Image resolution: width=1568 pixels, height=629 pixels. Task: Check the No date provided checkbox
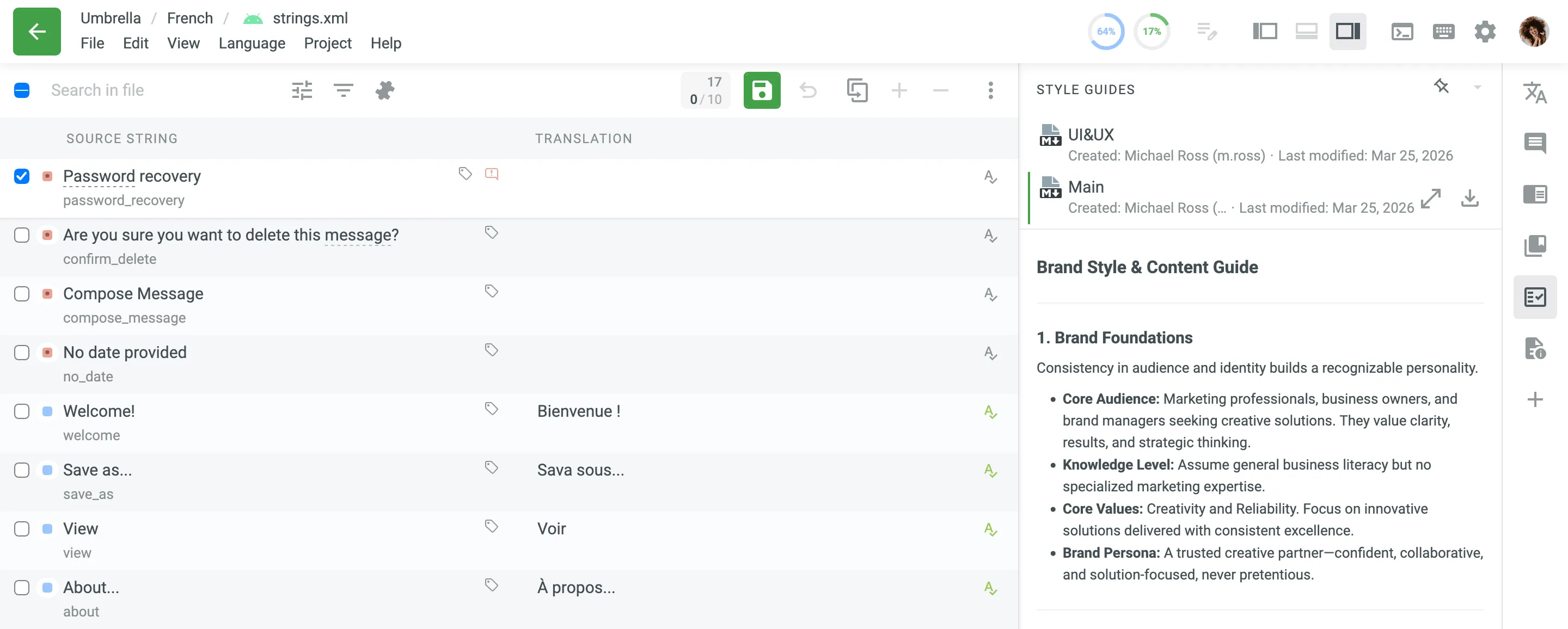21,353
